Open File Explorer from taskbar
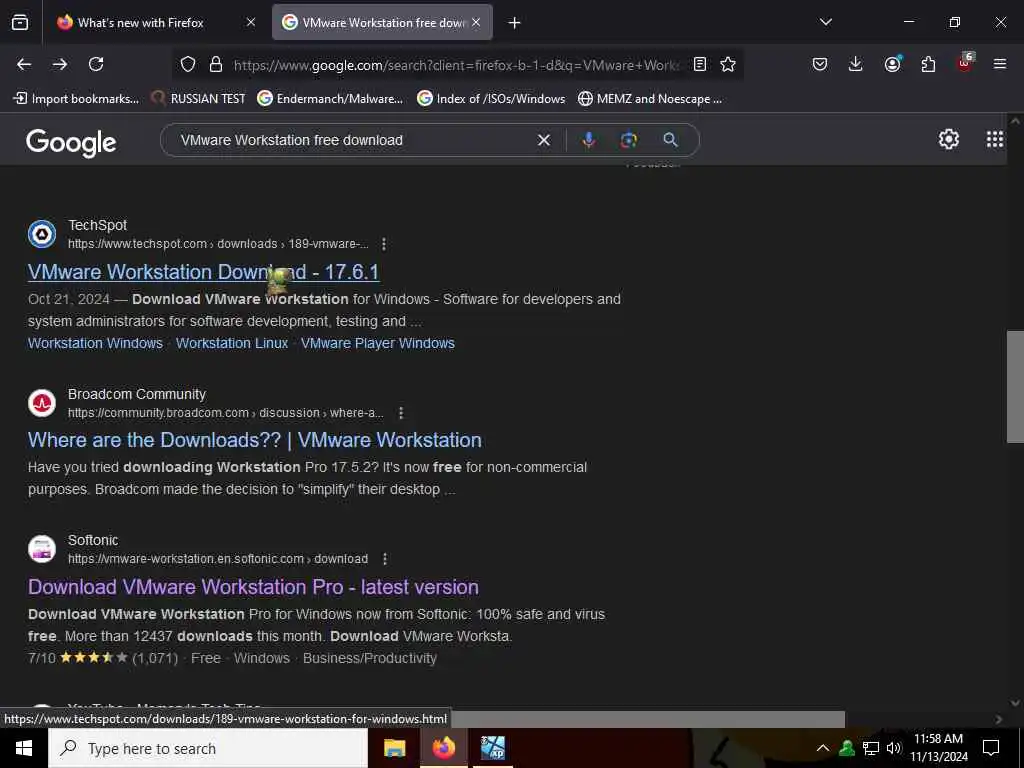Viewport: 1024px width, 768px height. pos(394,748)
